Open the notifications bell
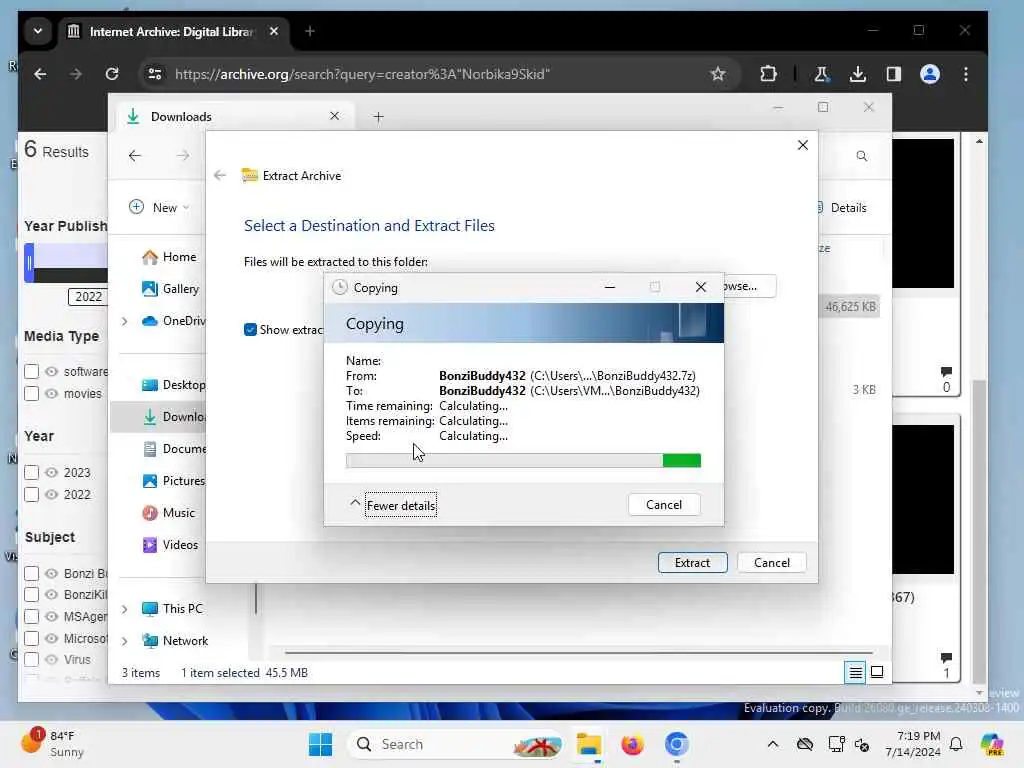The width and height of the screenshot is (1024, 768). click(956, 744)
